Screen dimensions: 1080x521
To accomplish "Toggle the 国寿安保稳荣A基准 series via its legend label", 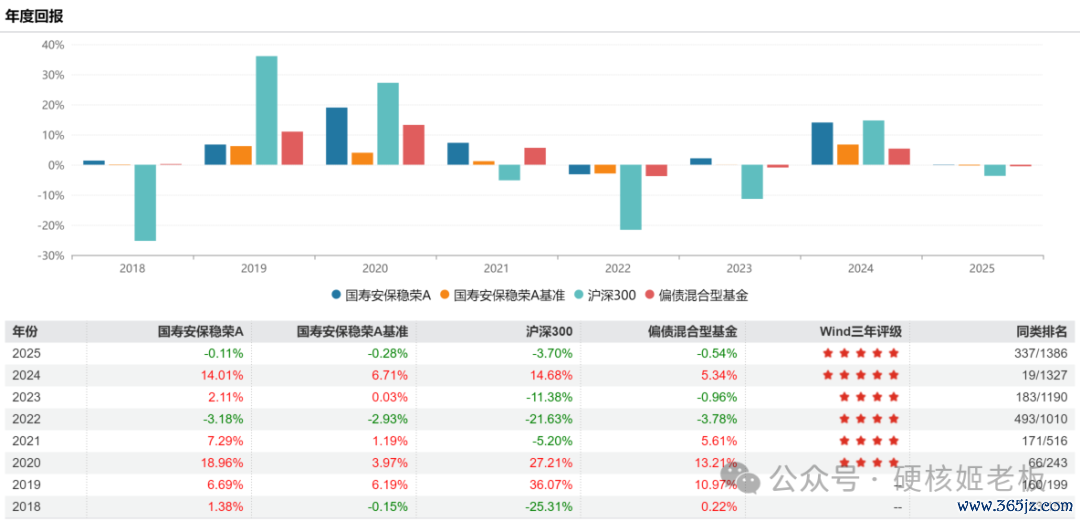I will tap(509, 295).
